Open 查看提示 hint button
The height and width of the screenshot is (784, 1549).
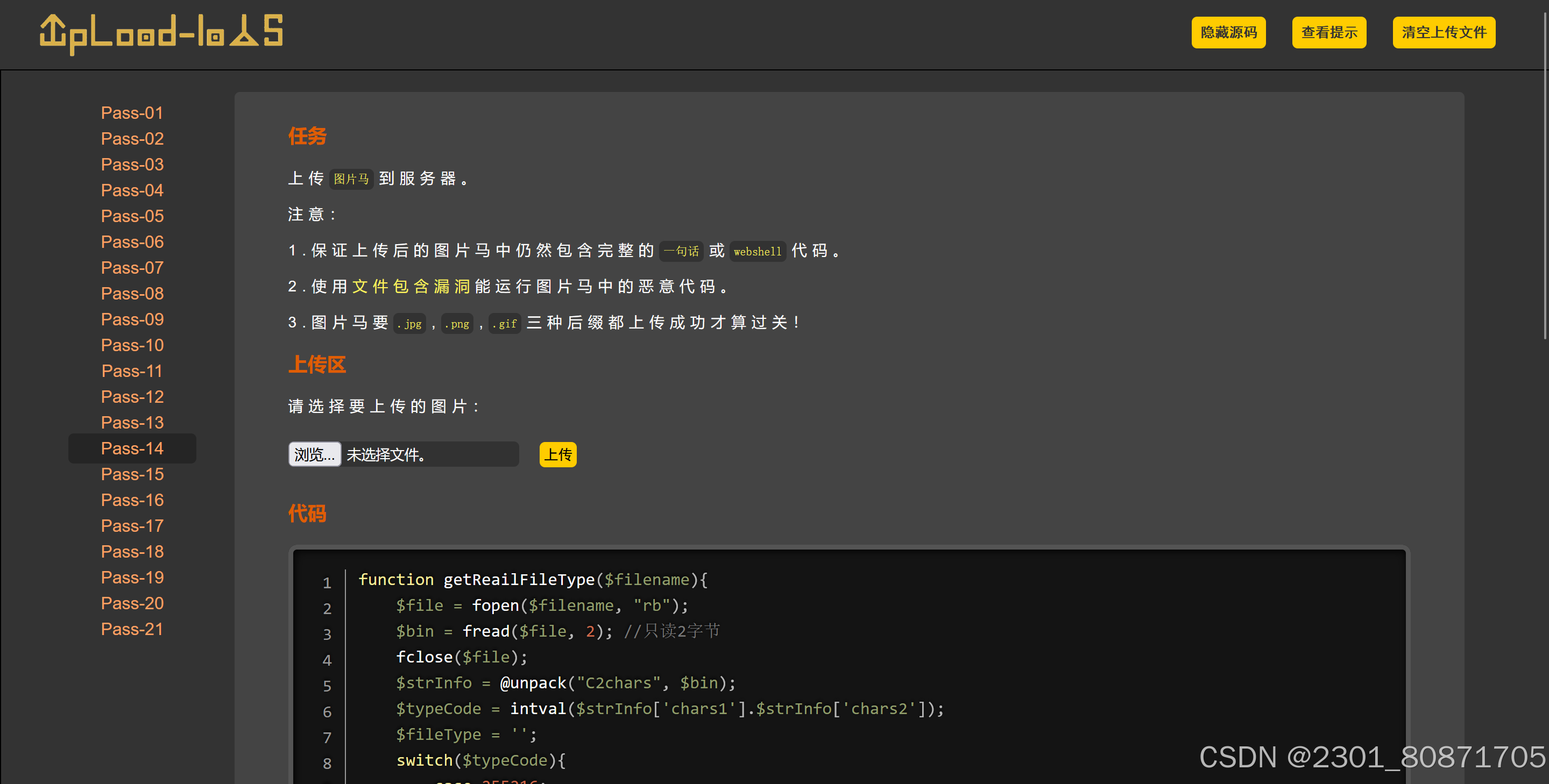point(1328,32)
